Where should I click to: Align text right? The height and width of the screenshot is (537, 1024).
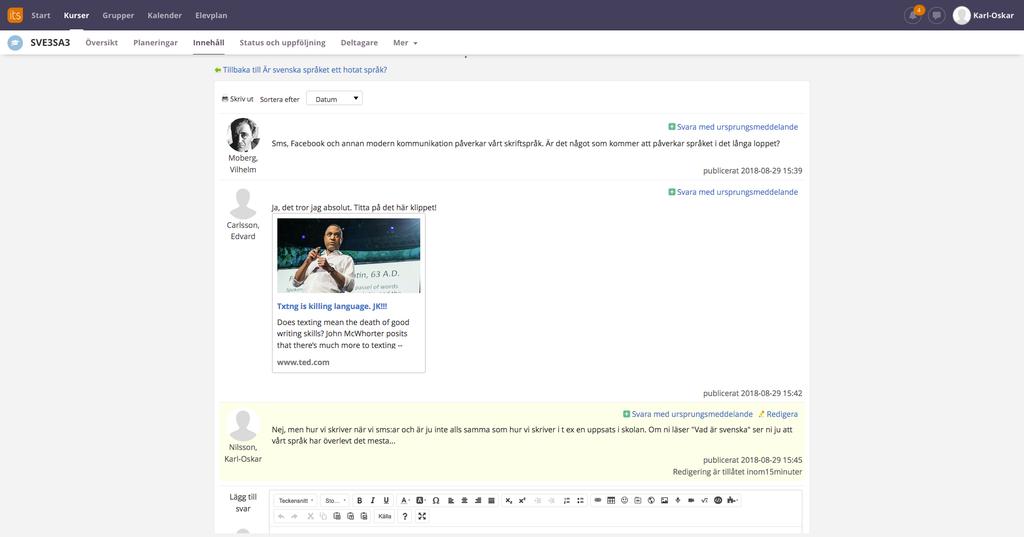(x=478, y=500)
